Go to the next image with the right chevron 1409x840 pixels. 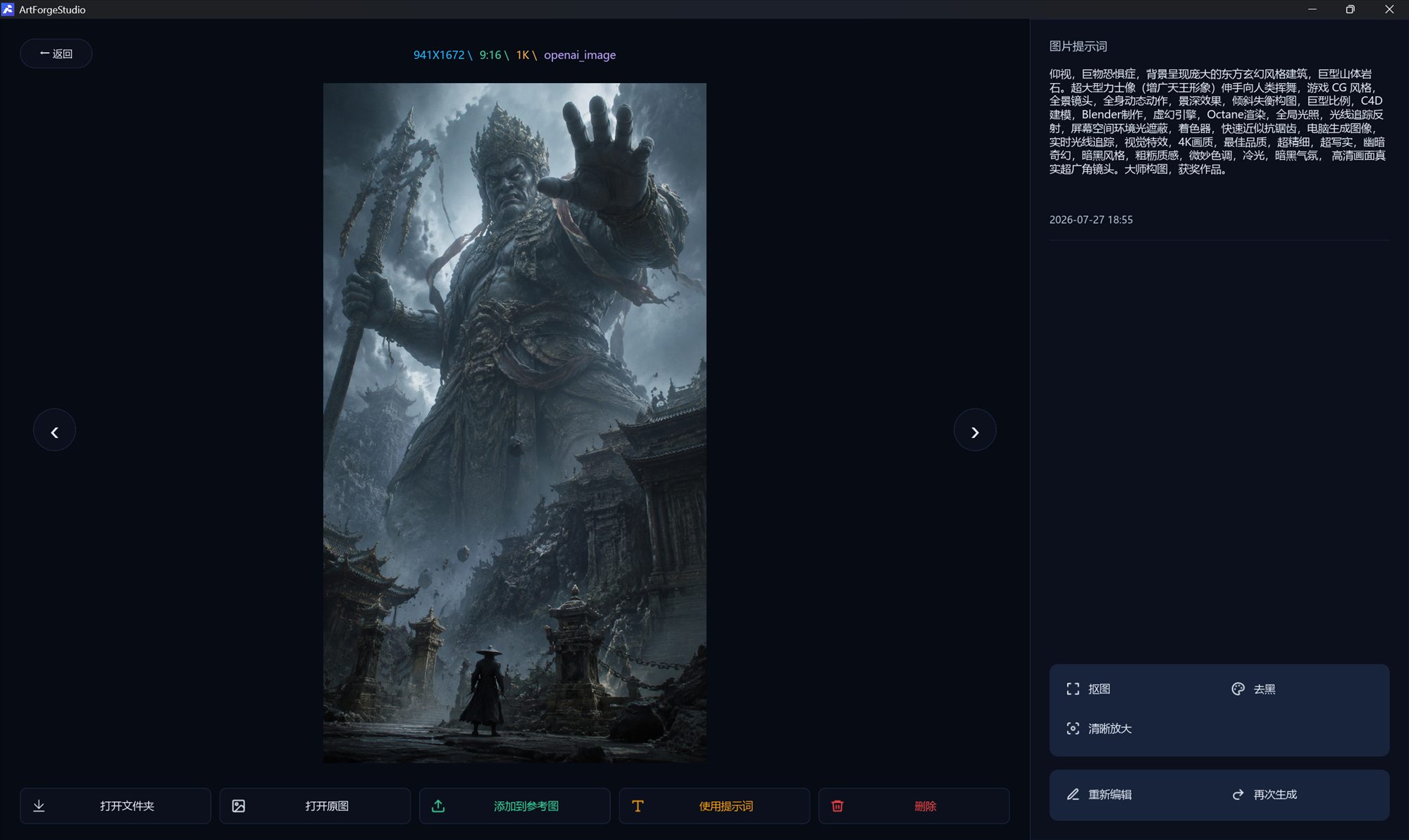(x=975, y=430)
